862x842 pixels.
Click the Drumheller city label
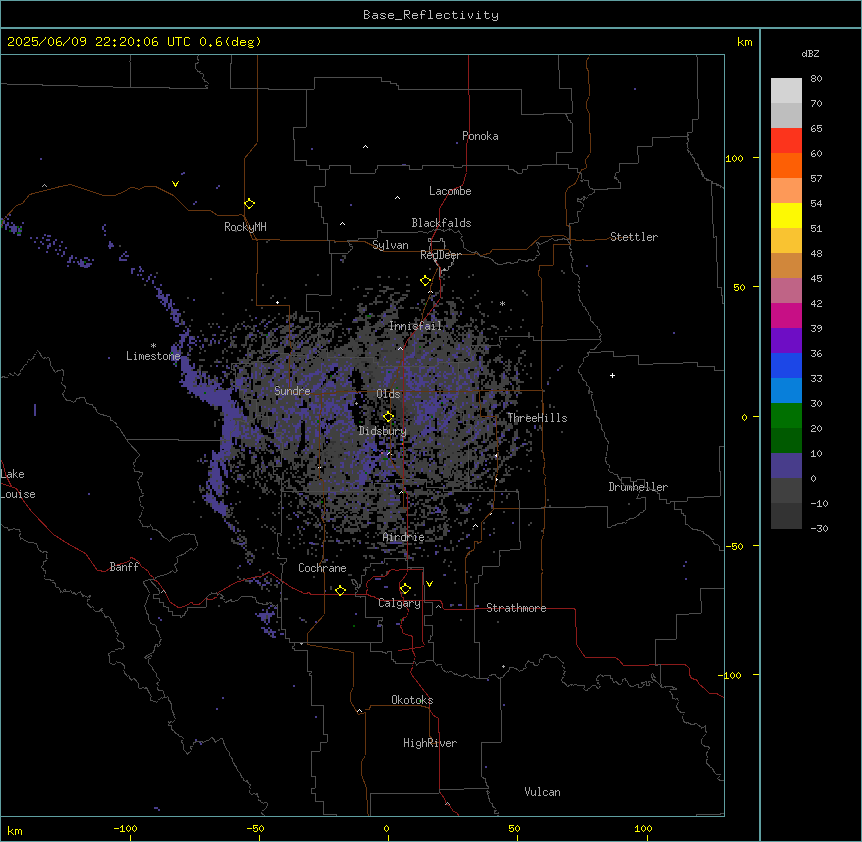(638, 487)
